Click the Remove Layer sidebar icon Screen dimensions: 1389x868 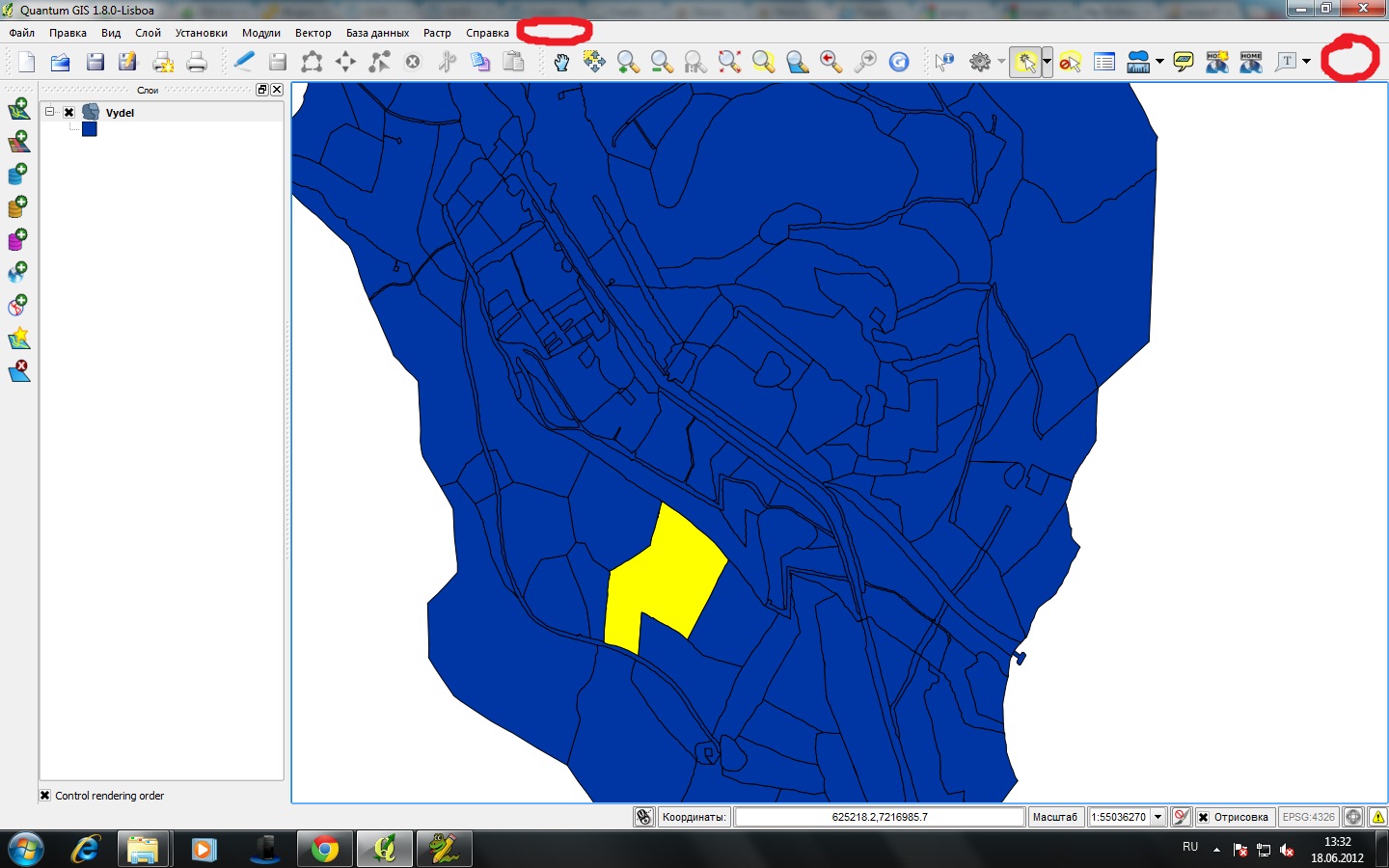[18, 371]
